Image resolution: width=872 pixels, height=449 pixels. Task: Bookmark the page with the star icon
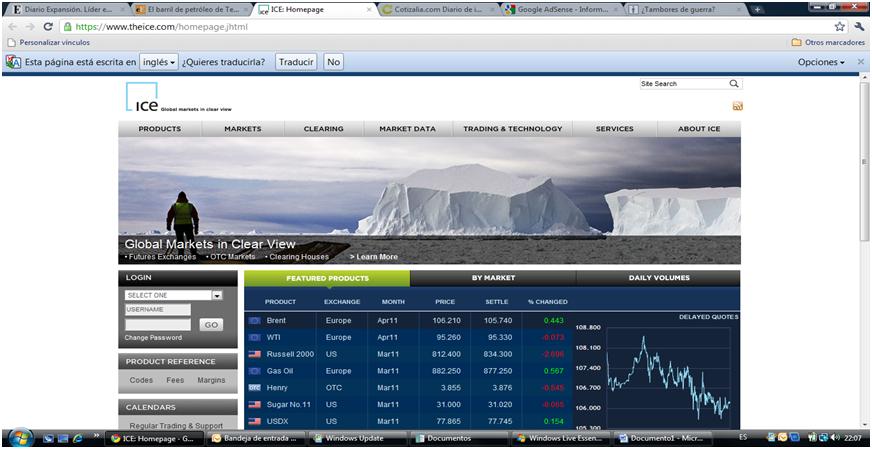tap(840, 27)
